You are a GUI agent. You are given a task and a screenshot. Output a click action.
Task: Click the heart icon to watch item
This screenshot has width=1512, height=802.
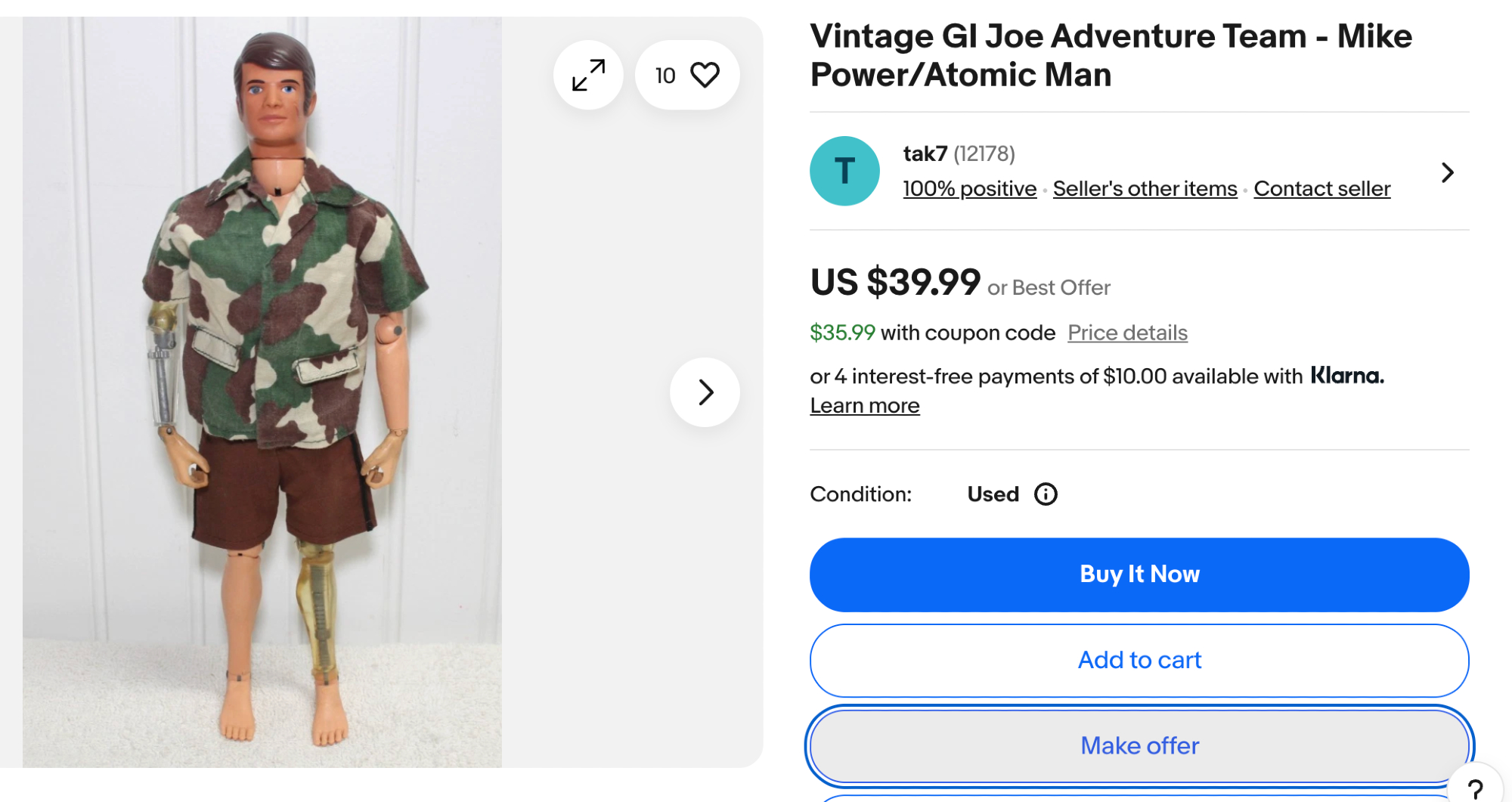(705, 75)
